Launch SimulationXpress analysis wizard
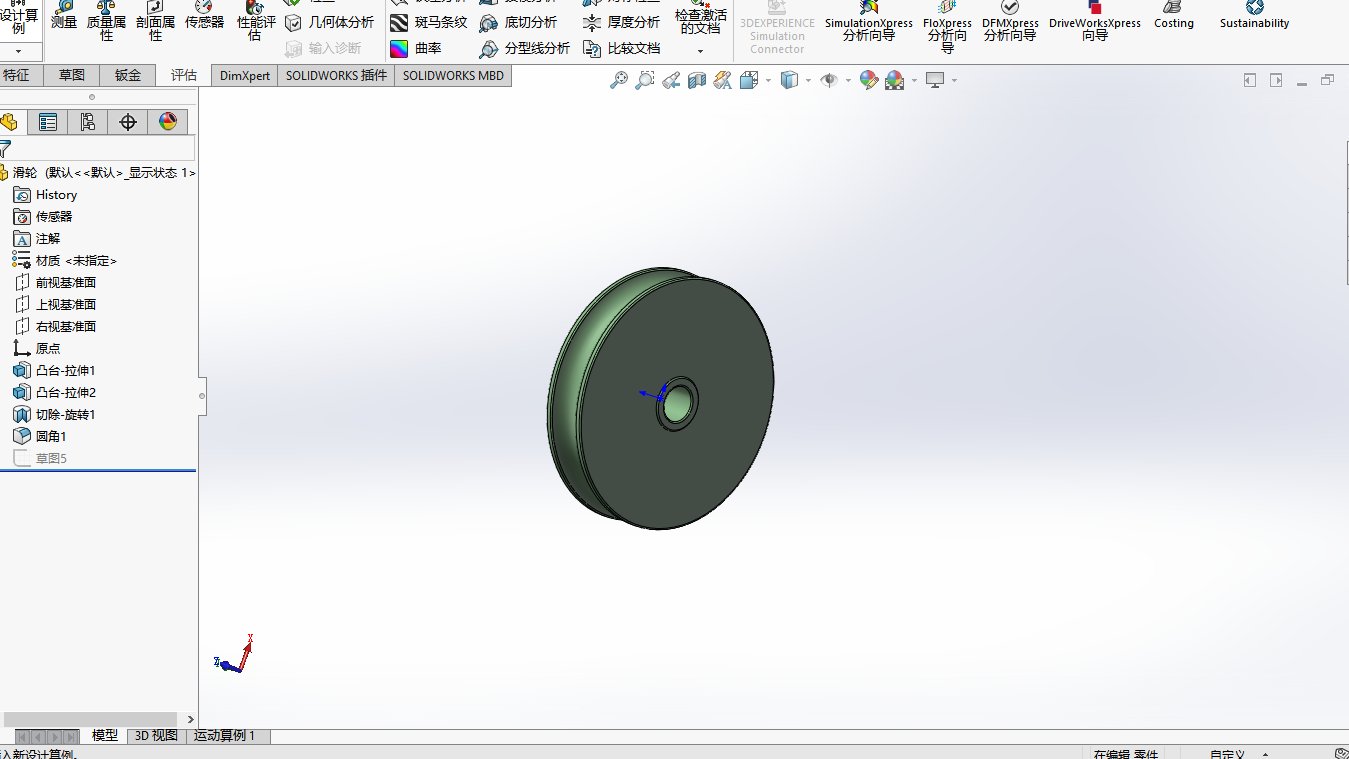The height and width of the screenshot is (759, 1349). 869,22
